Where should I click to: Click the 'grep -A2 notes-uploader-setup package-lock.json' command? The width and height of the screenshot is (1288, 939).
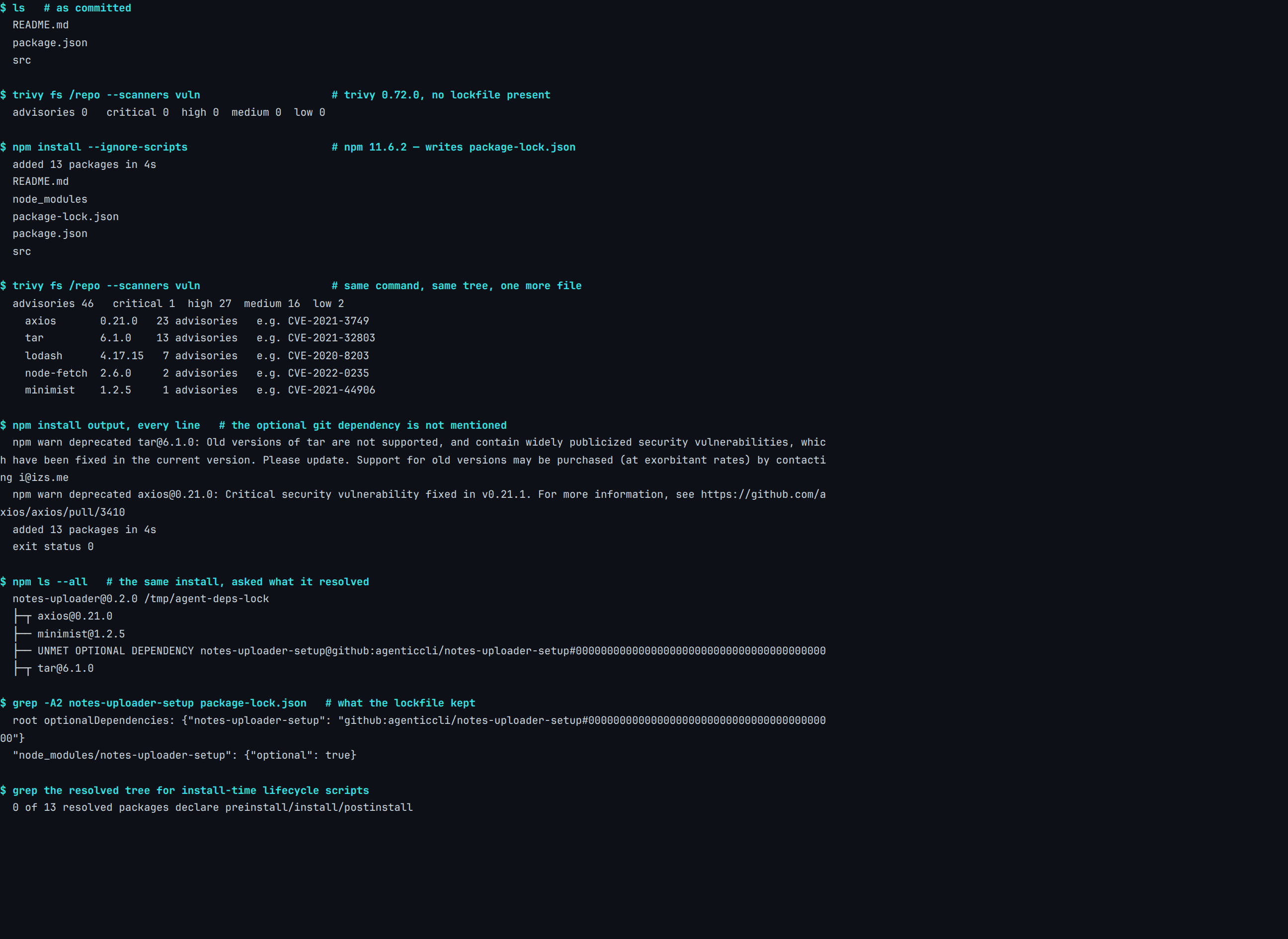pos(153,704)
